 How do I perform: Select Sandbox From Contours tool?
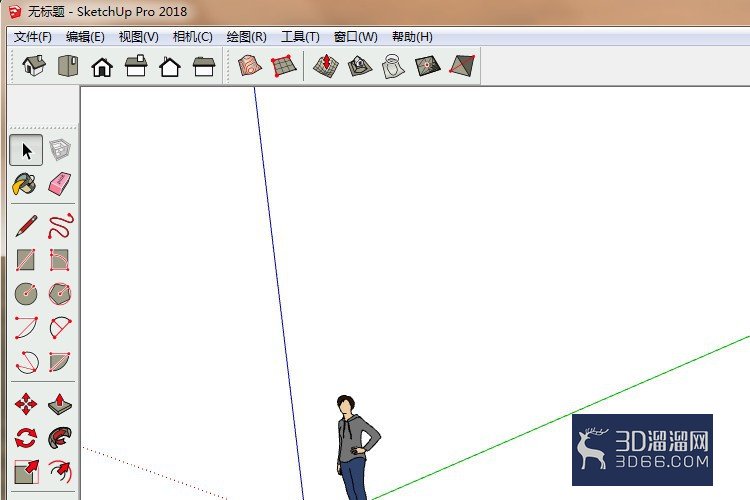[x=250, y=66]
